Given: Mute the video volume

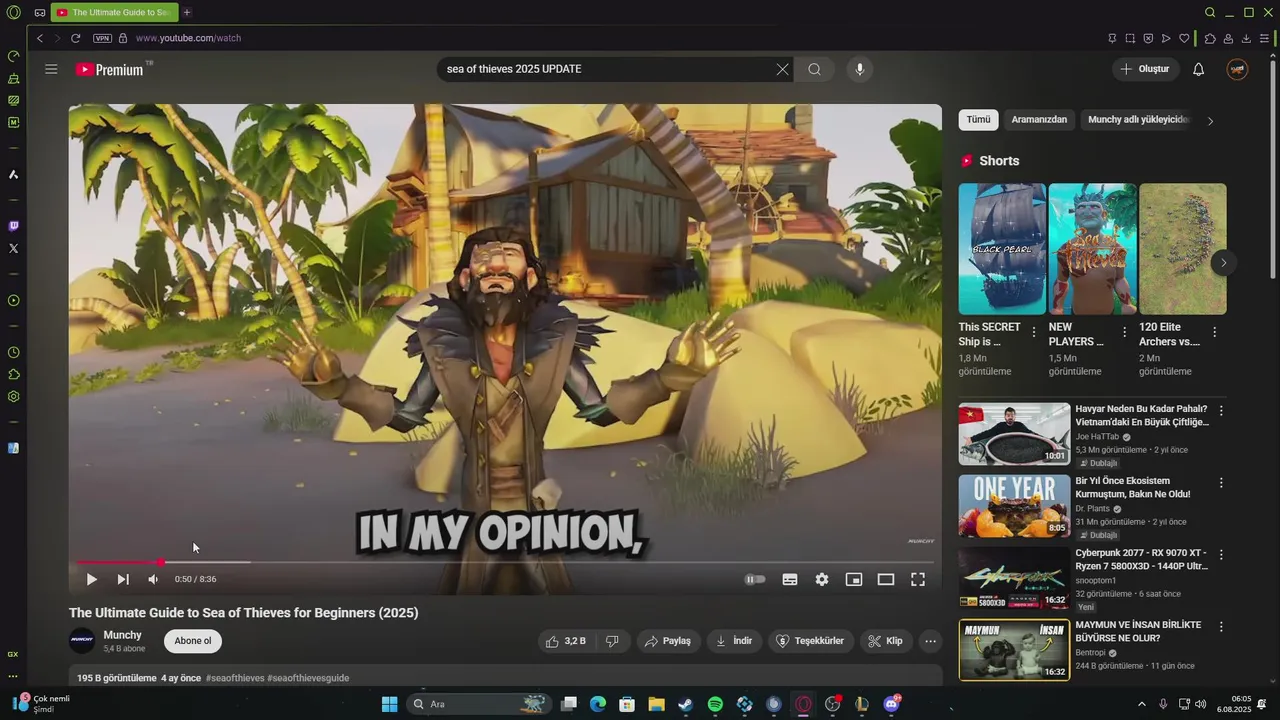Looking at the screenshot, I should (x=153, y=579).
